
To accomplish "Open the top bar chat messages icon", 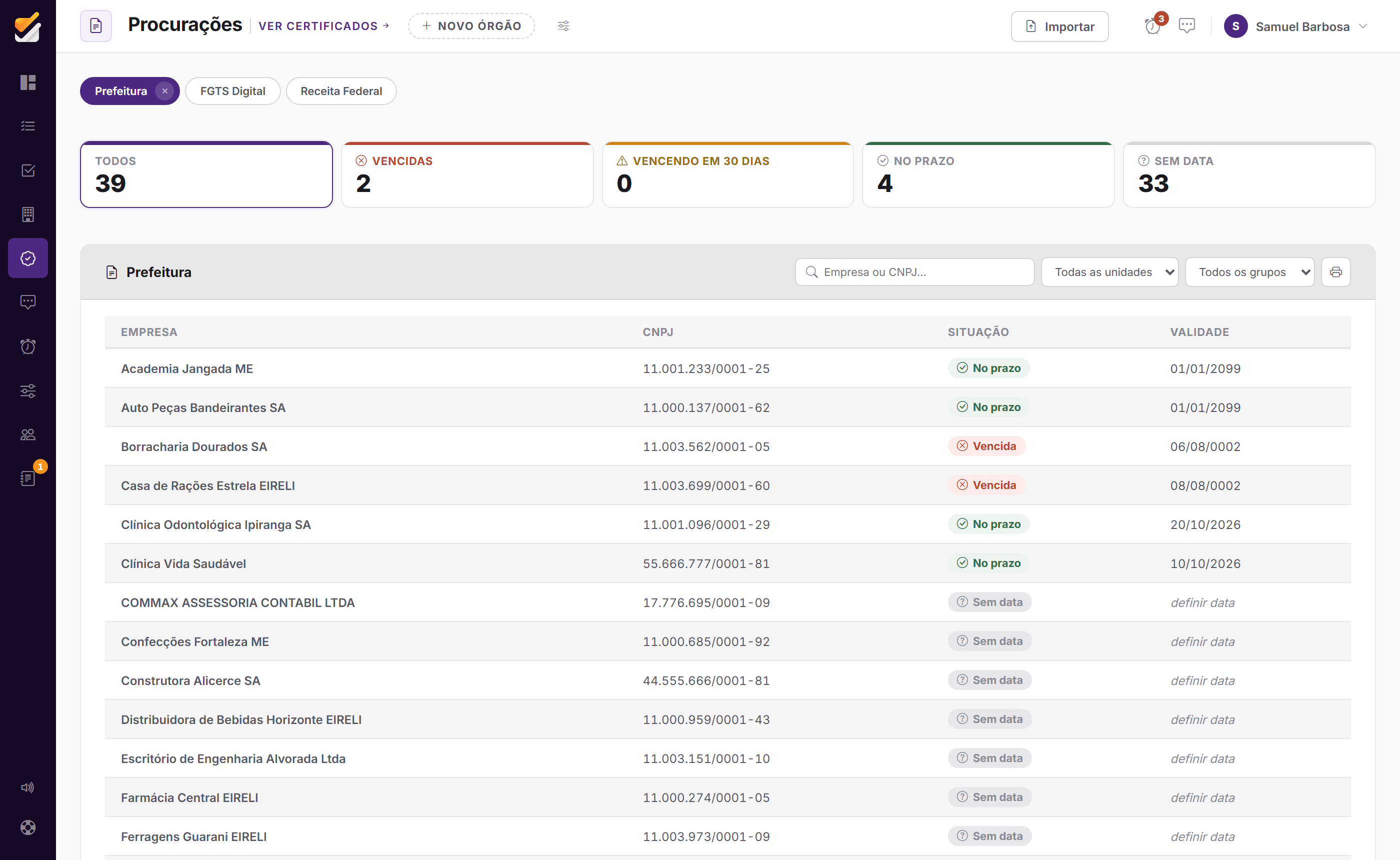I will [1187, 26].
